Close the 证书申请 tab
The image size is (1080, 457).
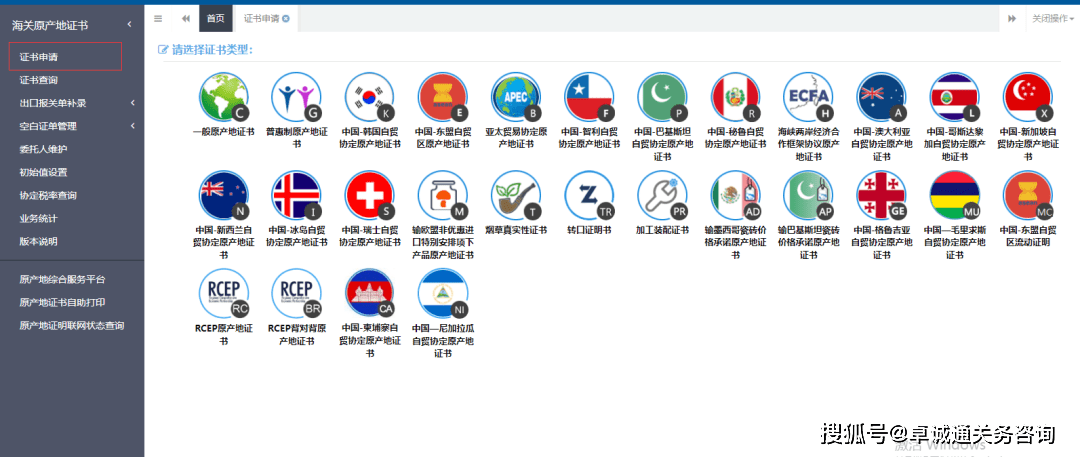coord(286,19)
